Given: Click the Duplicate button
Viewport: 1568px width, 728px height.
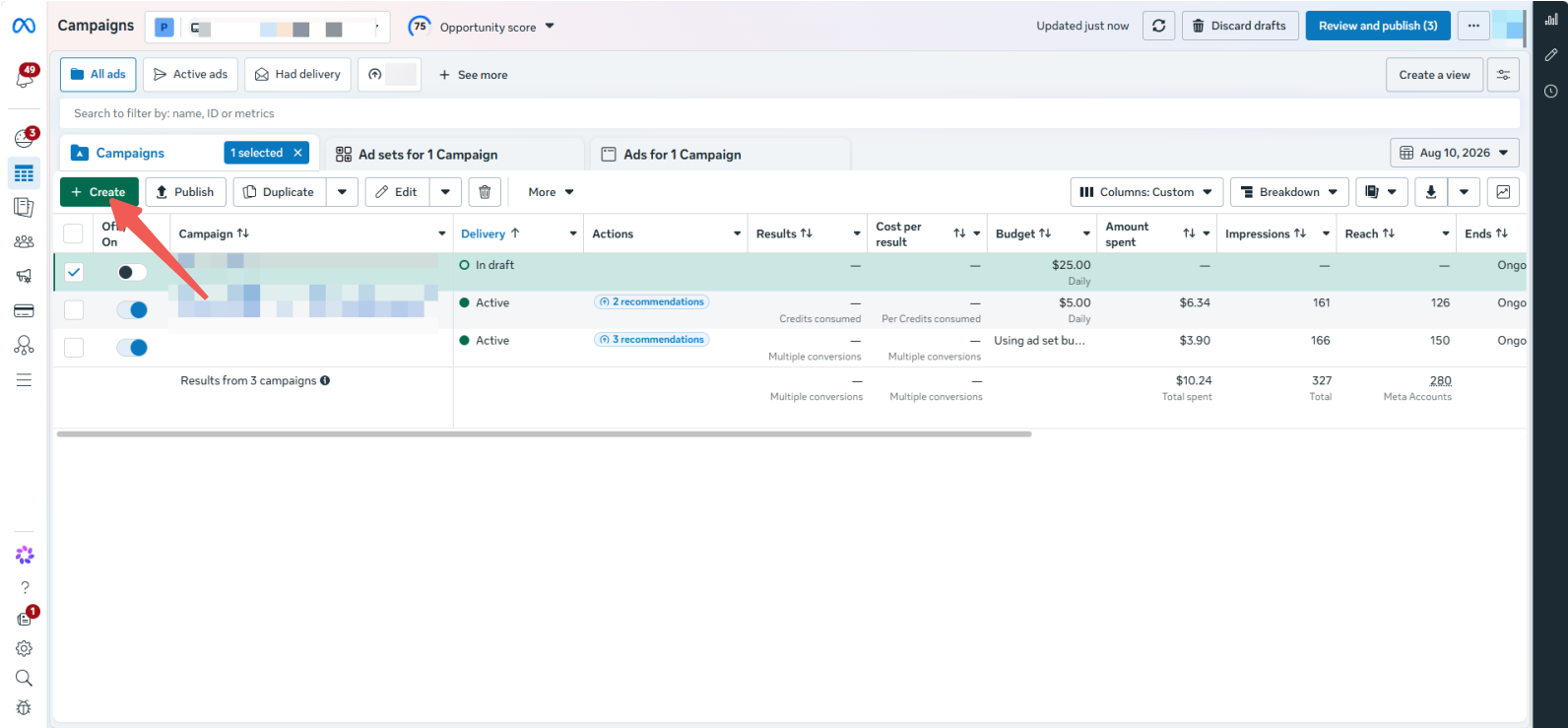Looking at the screenshot, I should [280, 192].
